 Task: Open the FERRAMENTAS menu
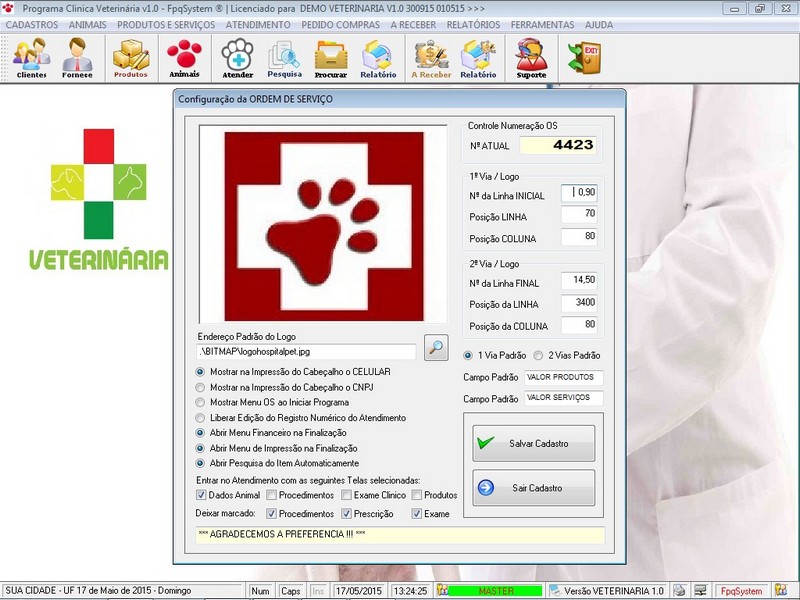click(x=542, y=25)
